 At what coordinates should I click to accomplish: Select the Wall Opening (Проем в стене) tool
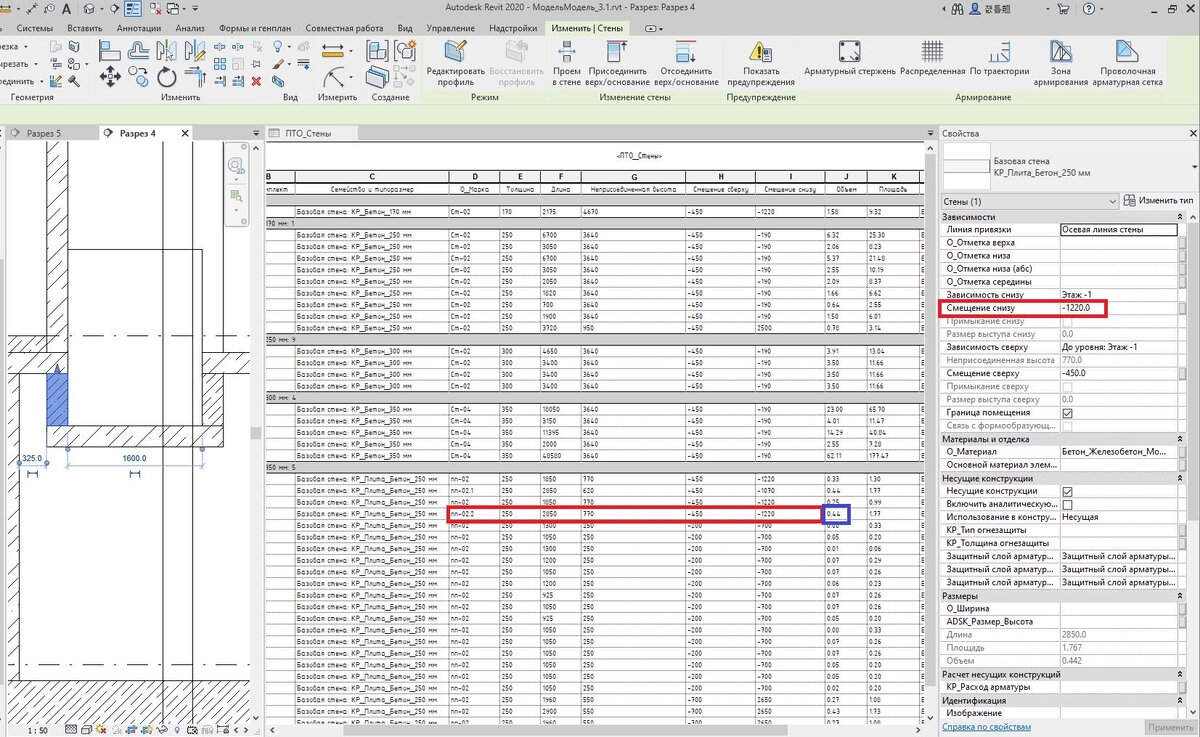pyautogui.click(x=566, y=64)
